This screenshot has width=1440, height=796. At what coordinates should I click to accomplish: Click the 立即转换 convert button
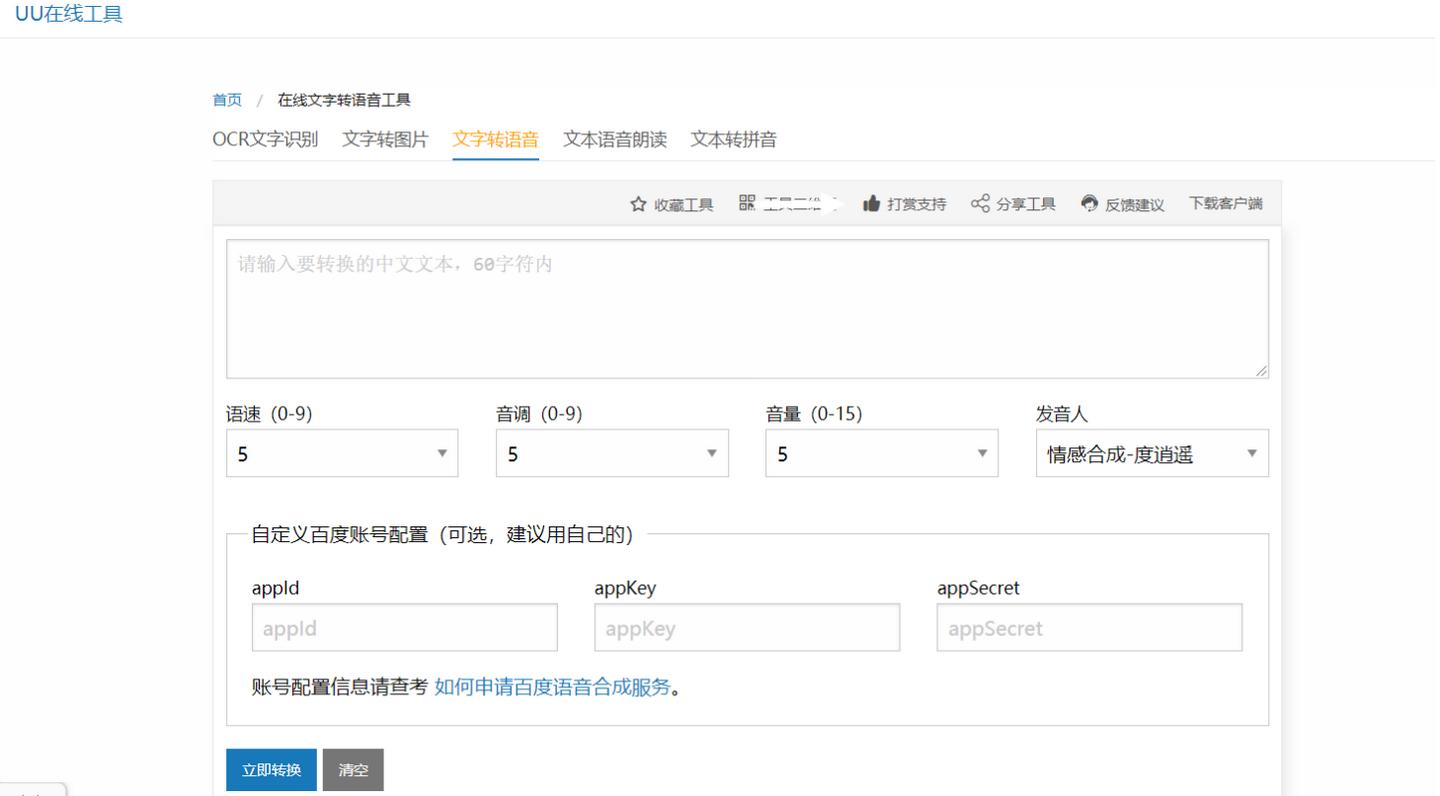point(270,770)
